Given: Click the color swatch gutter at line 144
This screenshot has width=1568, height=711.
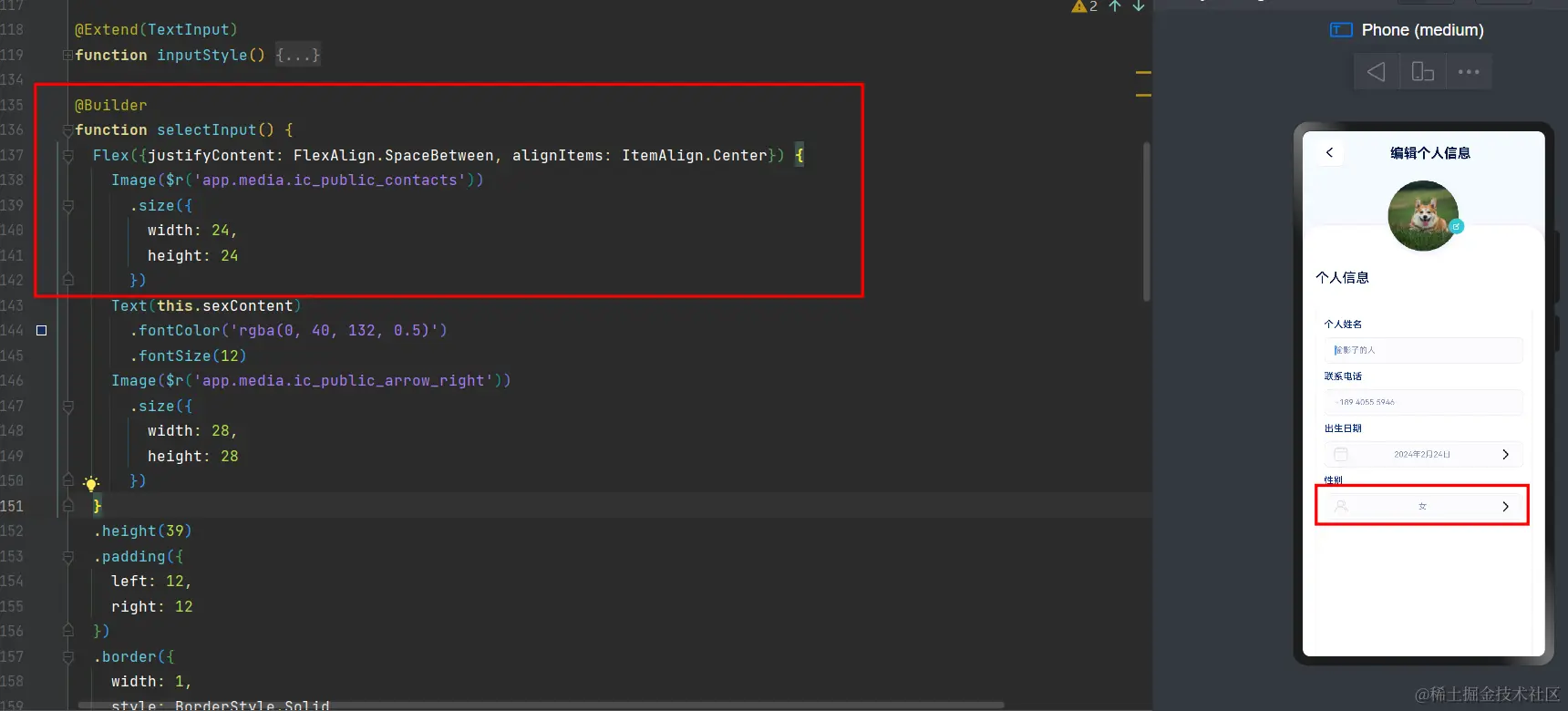Looking at the screenshot, I should pos(41,331).
